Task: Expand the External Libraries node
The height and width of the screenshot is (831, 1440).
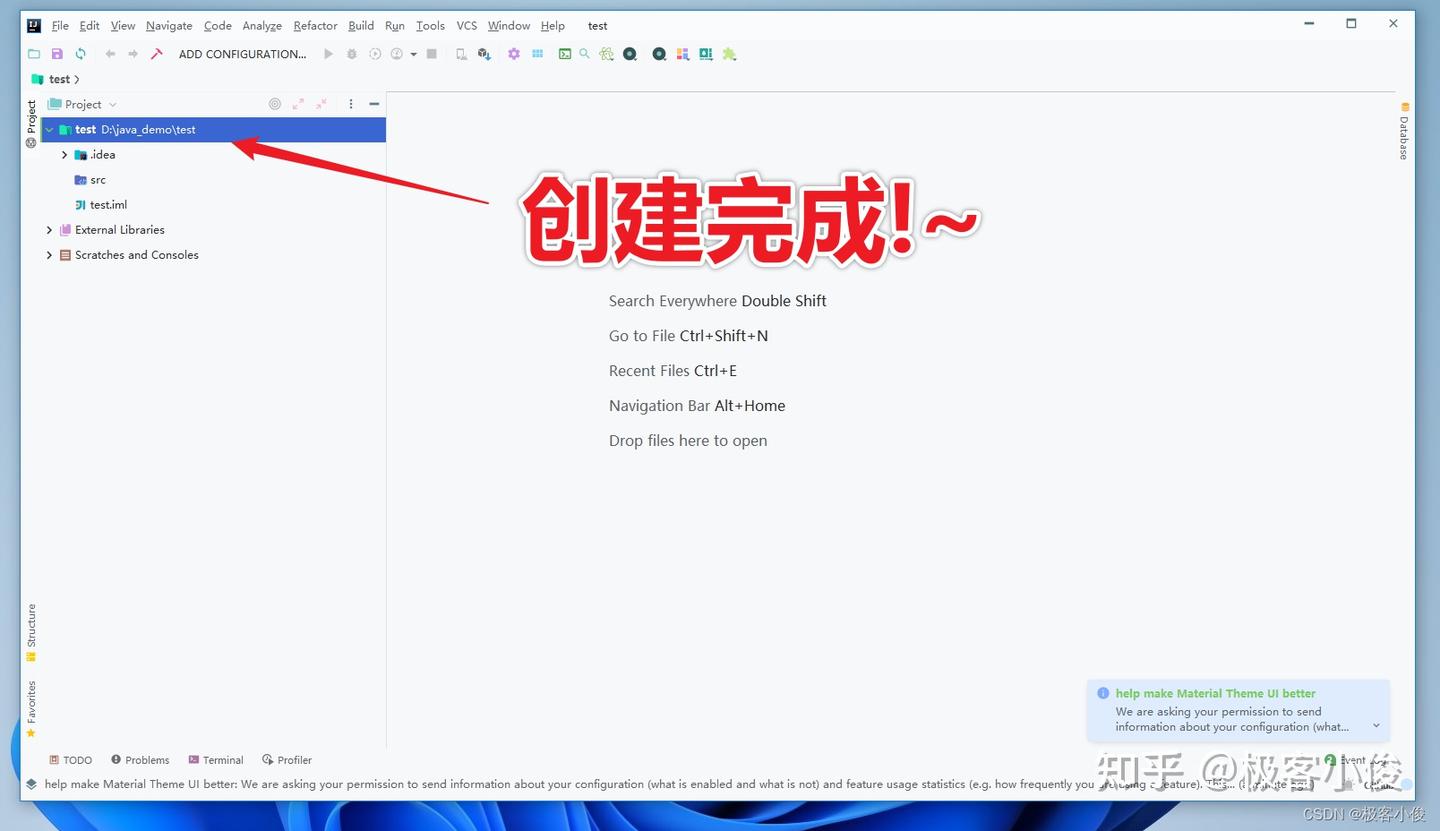Action: pos(49,229)
